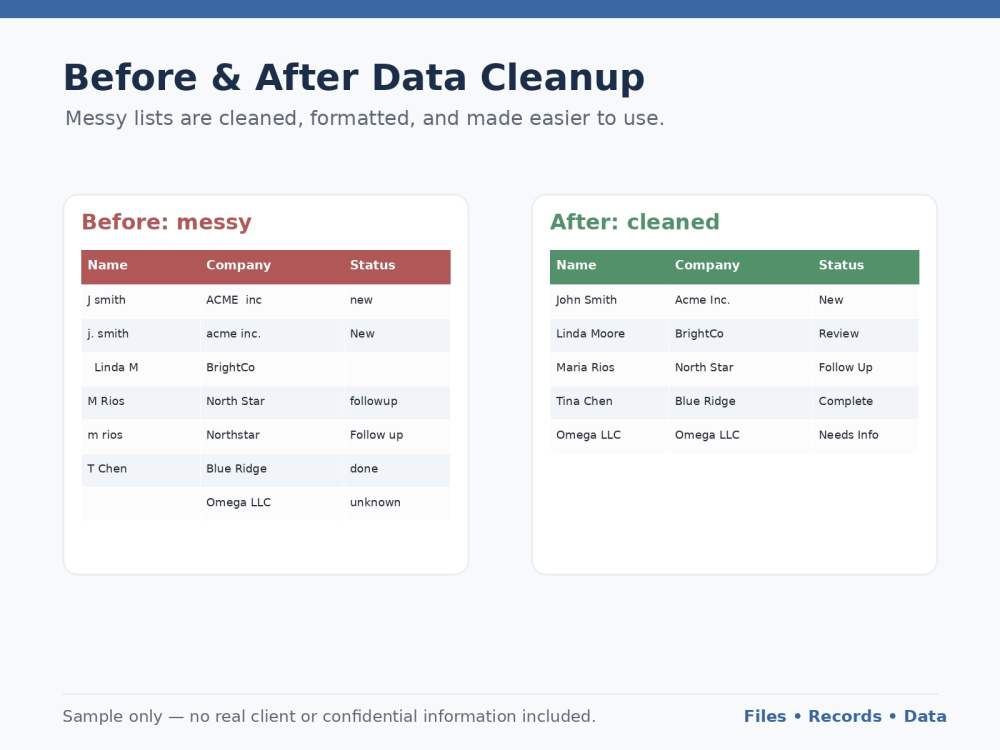Click the 'J smith' cell
Image resolution: width=1000 pixels, height=750 pixels.
(x=140, y=300)
